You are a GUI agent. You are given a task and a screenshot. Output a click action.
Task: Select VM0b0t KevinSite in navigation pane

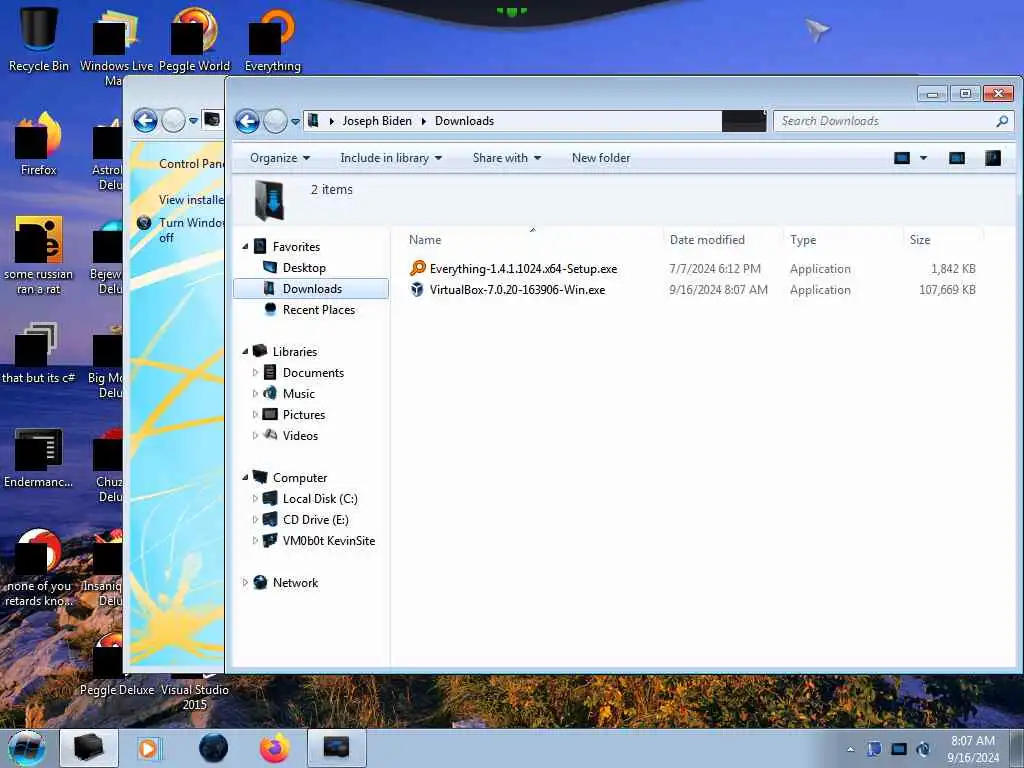pos(328,540)
